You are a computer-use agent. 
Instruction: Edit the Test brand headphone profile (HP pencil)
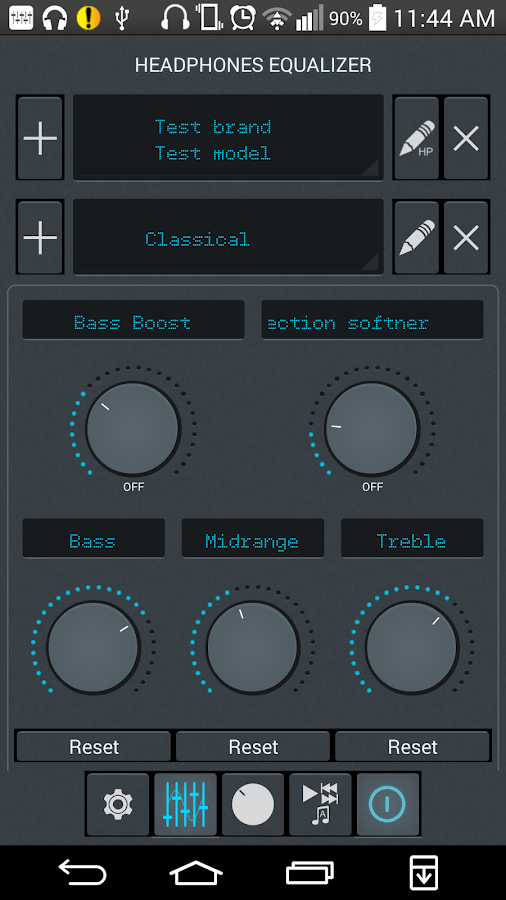pos(417,138)
